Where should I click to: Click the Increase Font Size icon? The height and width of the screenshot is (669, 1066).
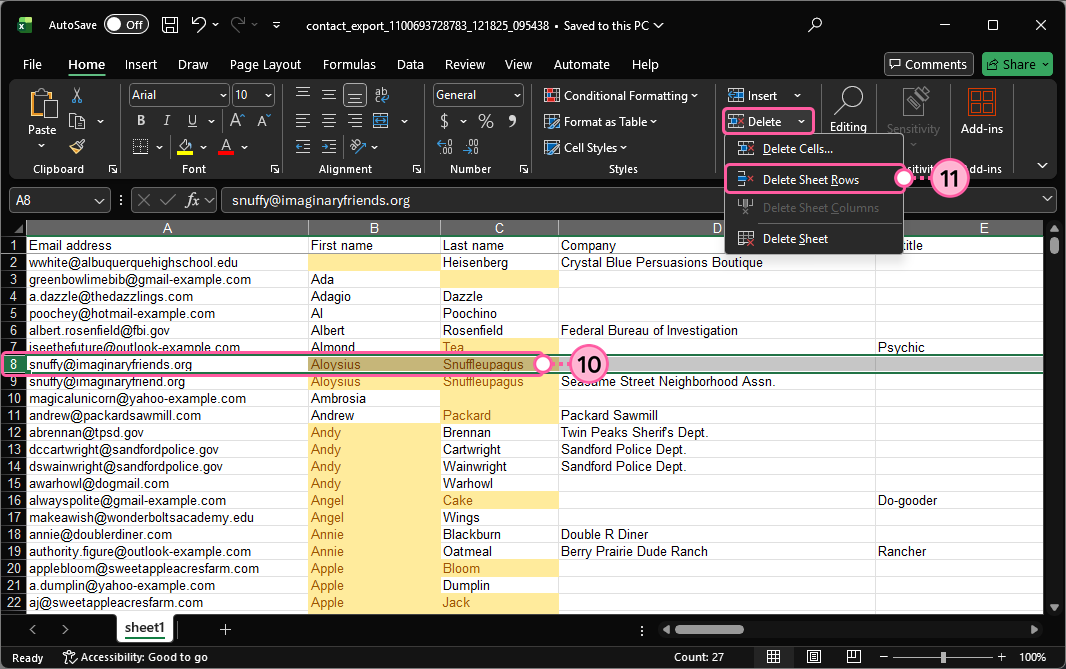[236, 121]
